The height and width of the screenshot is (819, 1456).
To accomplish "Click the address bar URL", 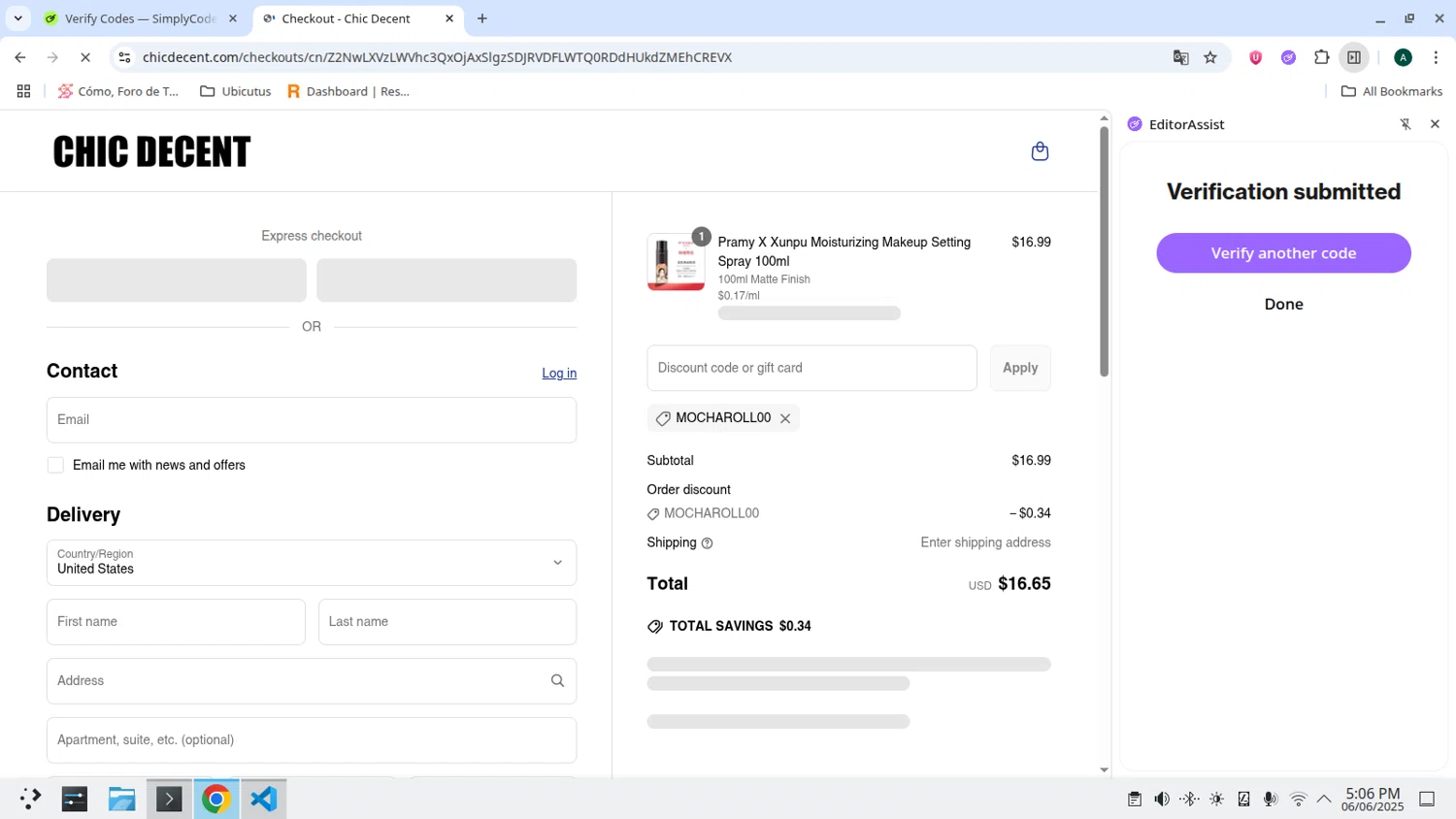I will coord(437,57).
